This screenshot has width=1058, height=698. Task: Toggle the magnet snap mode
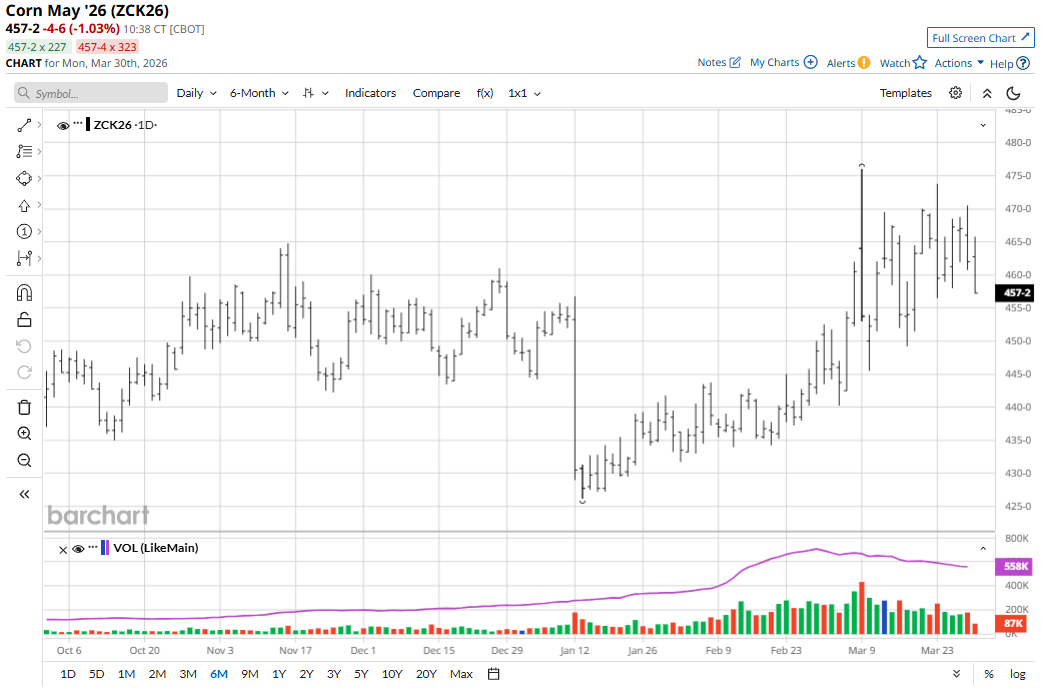click(24, 293)
